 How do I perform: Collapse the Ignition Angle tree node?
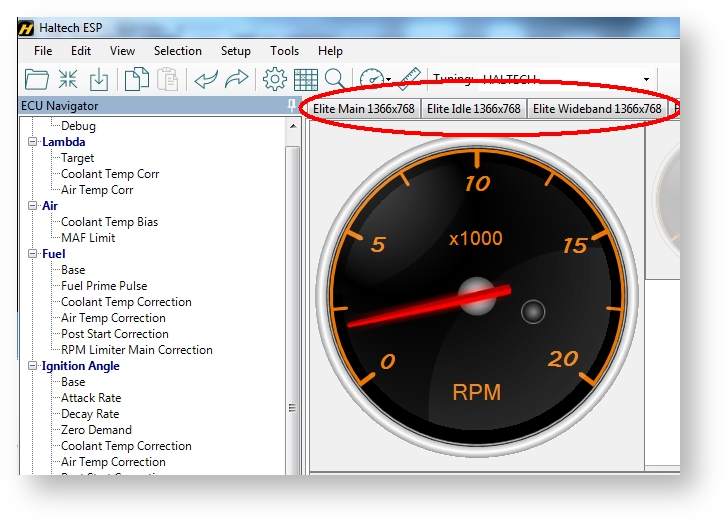point(32,366)
